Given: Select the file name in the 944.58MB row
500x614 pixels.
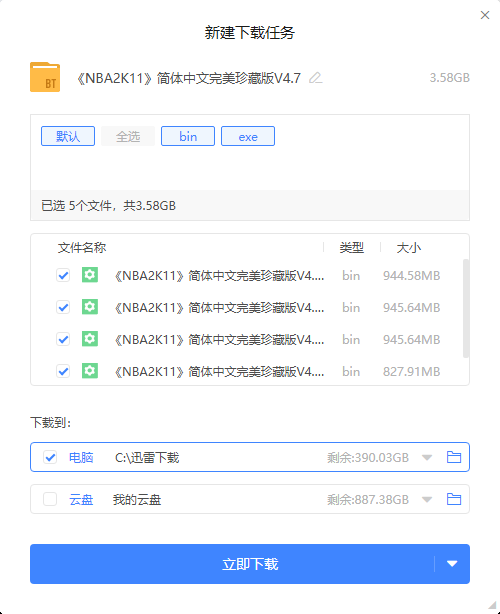Looking at the screenshot, I should click(x=219, y=276).
